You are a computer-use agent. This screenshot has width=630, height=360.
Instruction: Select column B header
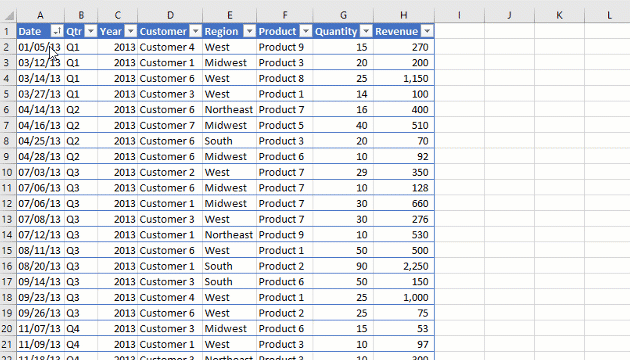pyautogui.click(x=81, y=15)
